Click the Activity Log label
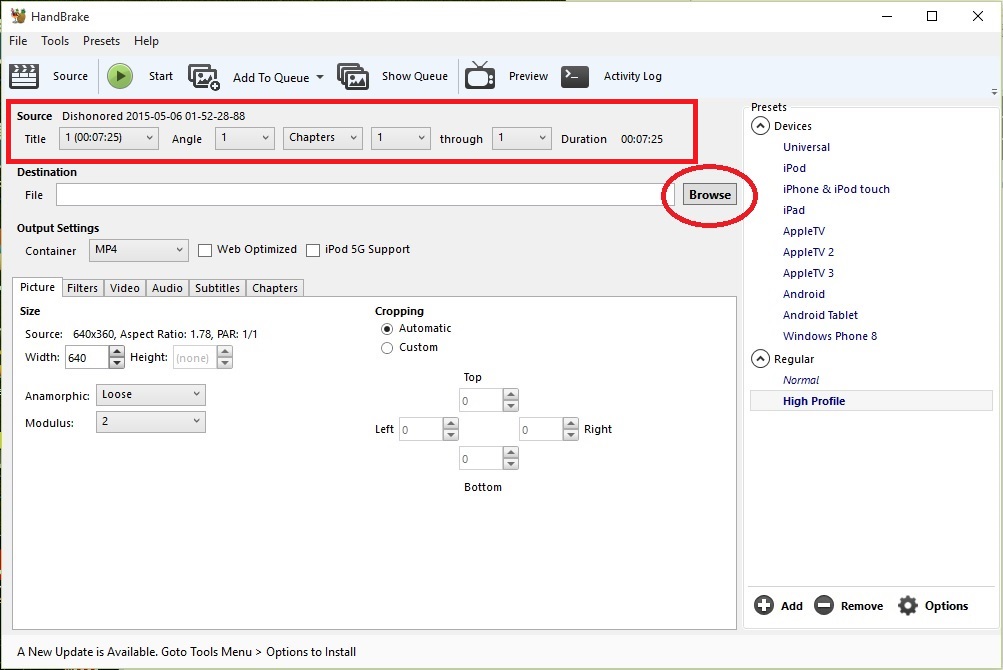 pos(633,76)
